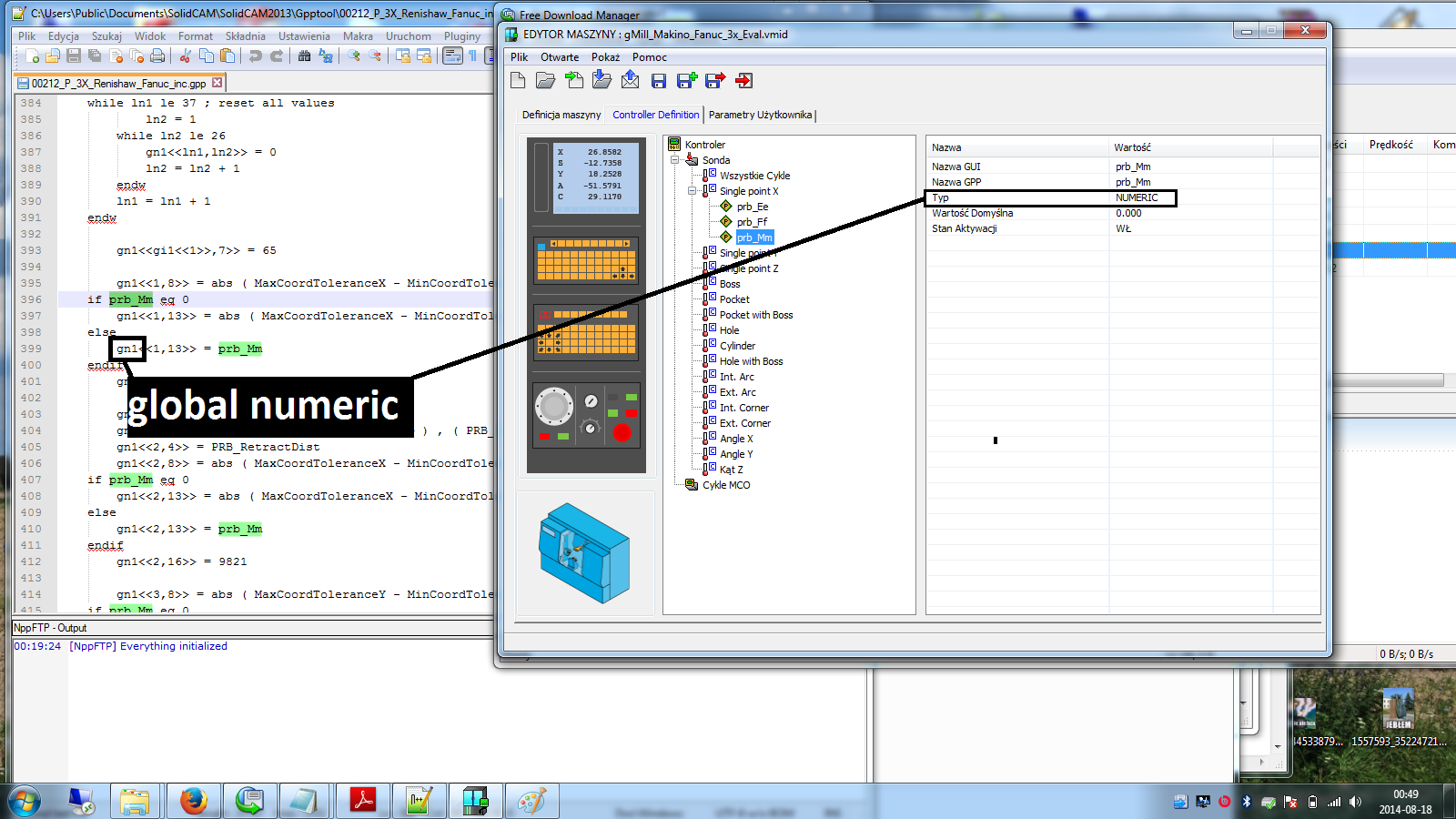Click Notepad++ save icon

click(x=74, y=56)
